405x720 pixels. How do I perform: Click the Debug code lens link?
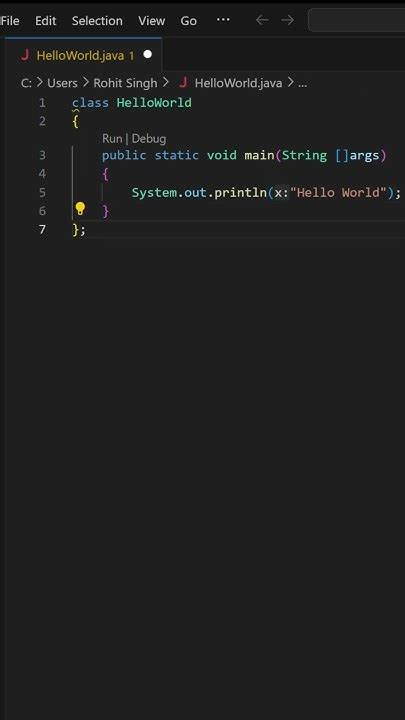tap(149, 139)
